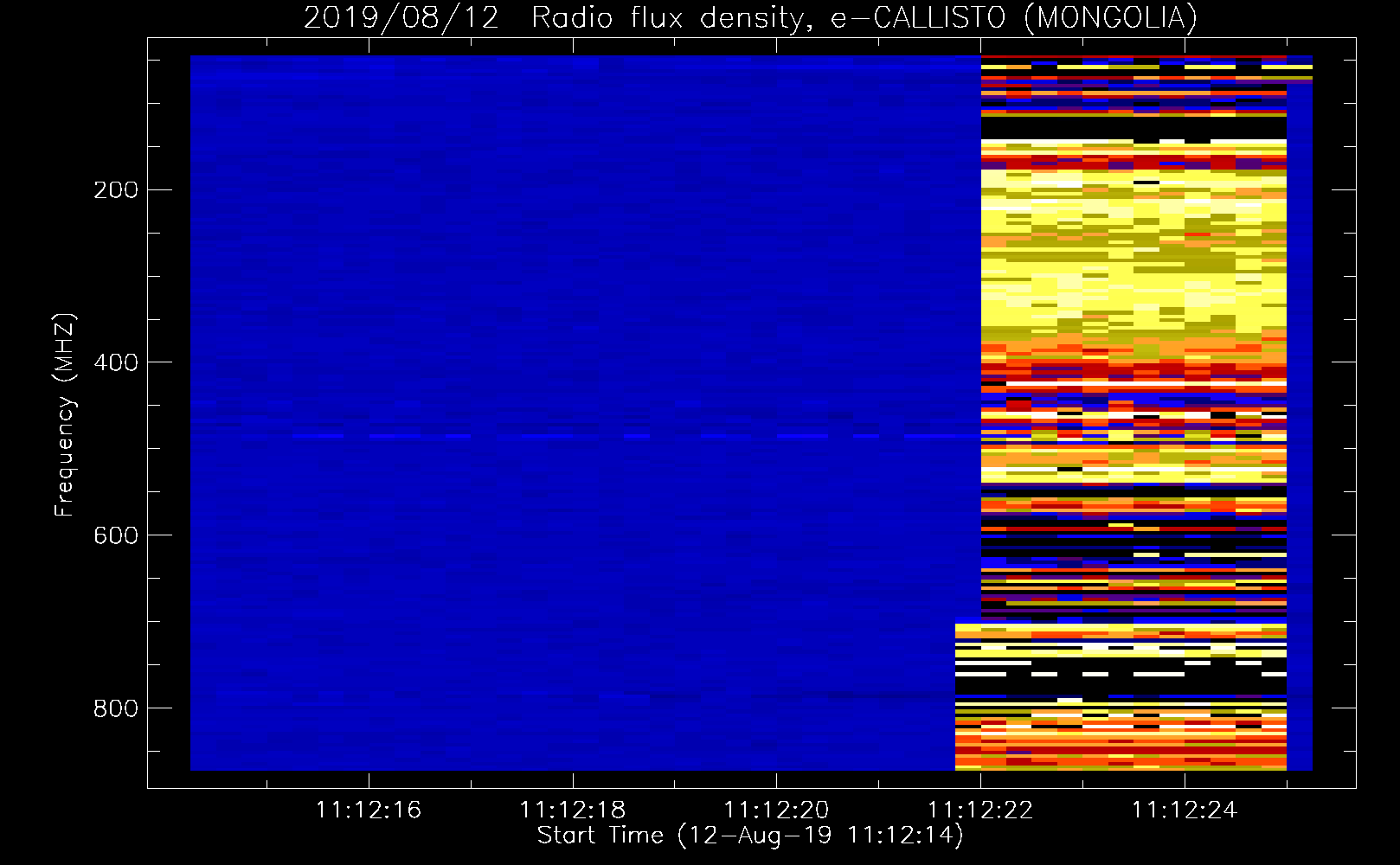Click the 600 frequency tick label
The height and width of the screenshot is (865, 1400).
pyautogui.click(x=116, y=535)
